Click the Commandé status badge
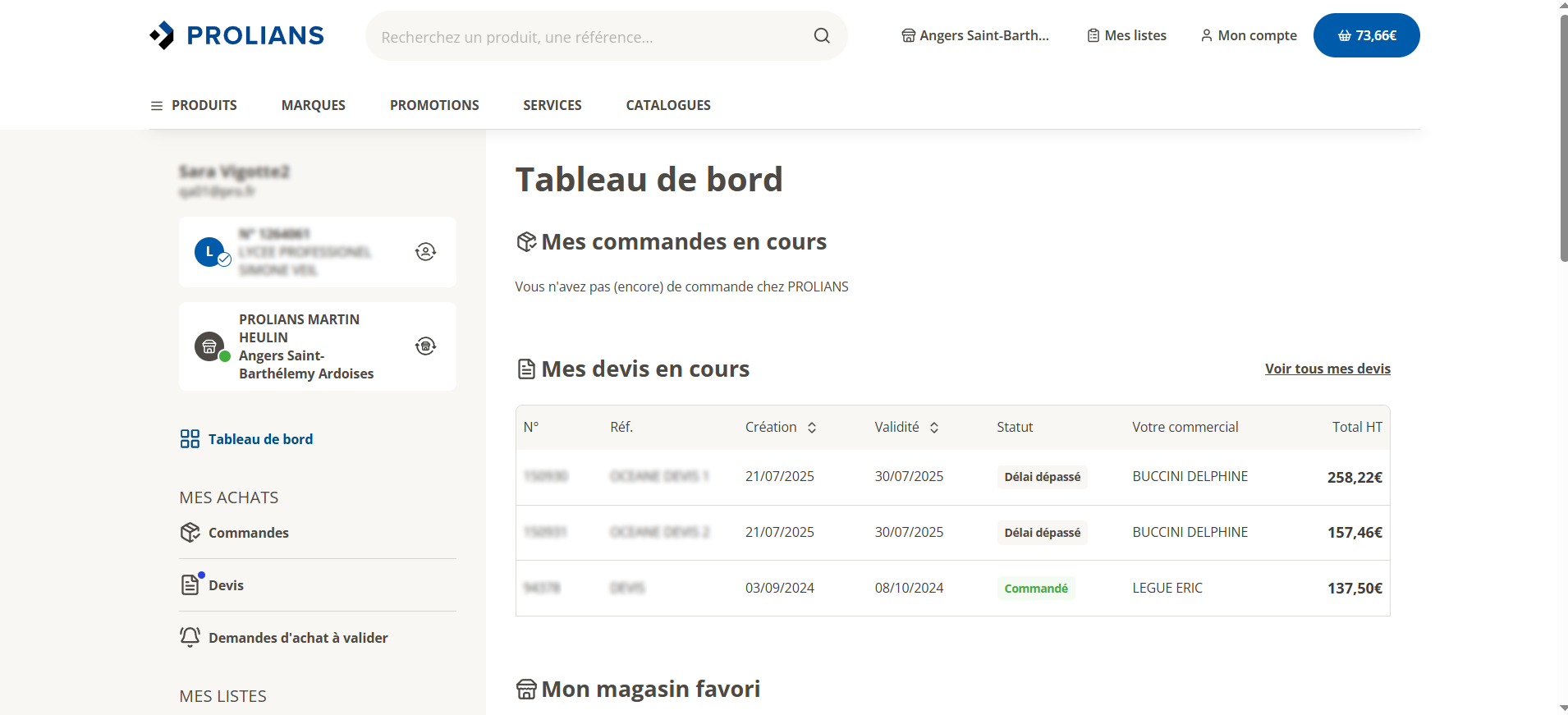The height and width of the screenshot is (715, 1568). [x=1036, y=589]
